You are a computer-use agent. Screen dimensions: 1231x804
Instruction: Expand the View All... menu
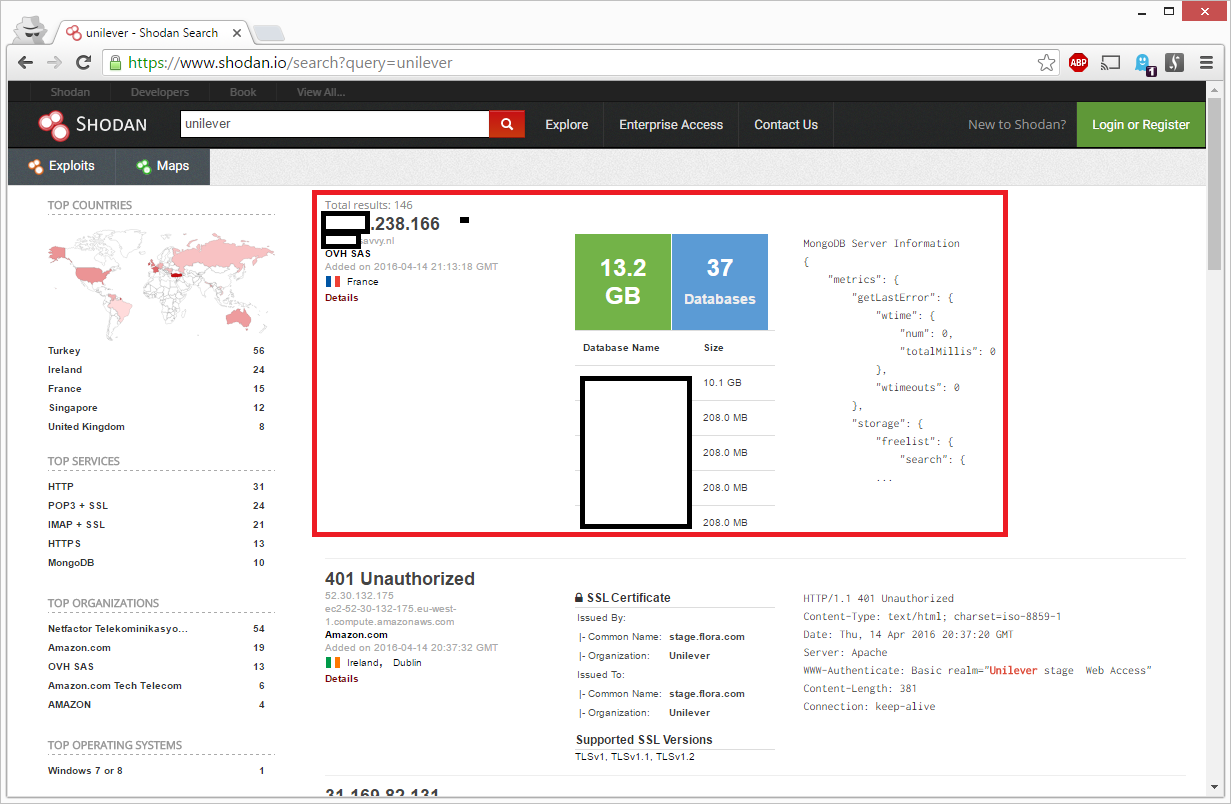[x=321, y=92]
